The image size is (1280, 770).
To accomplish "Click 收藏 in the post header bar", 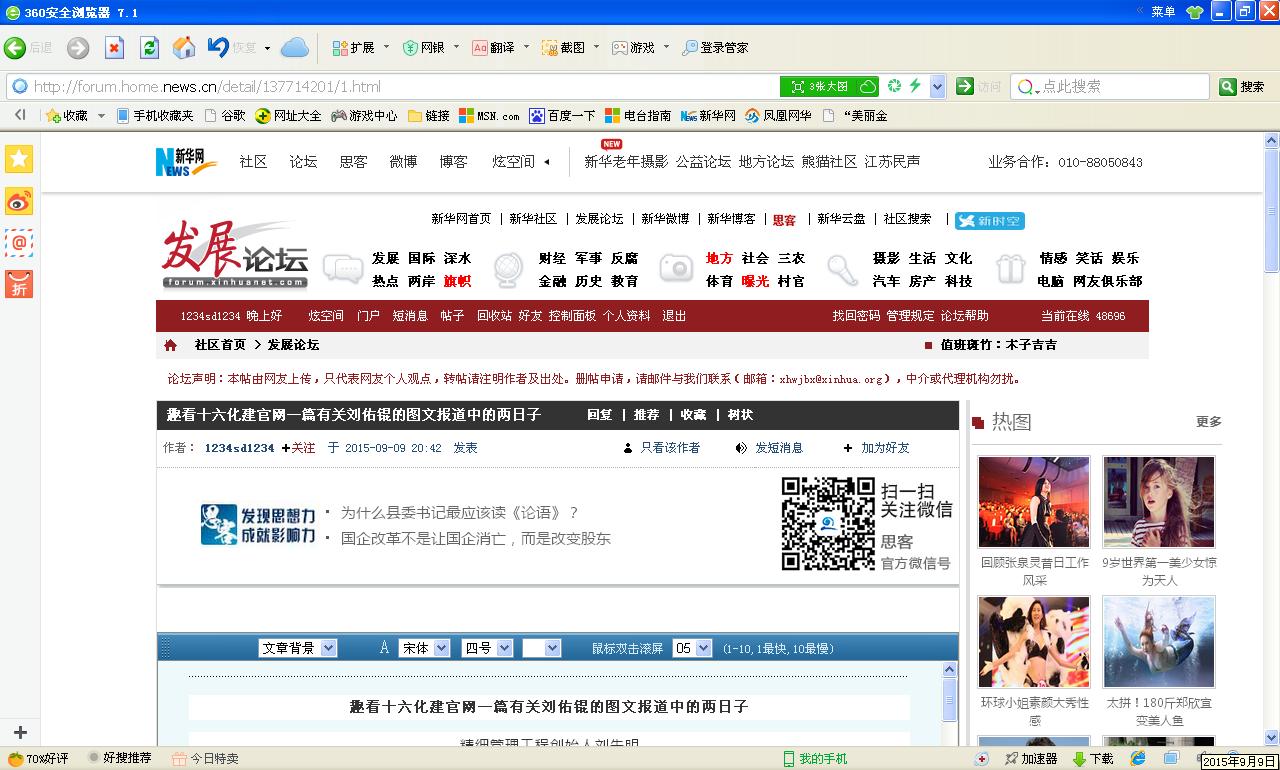I will [693, 414].
